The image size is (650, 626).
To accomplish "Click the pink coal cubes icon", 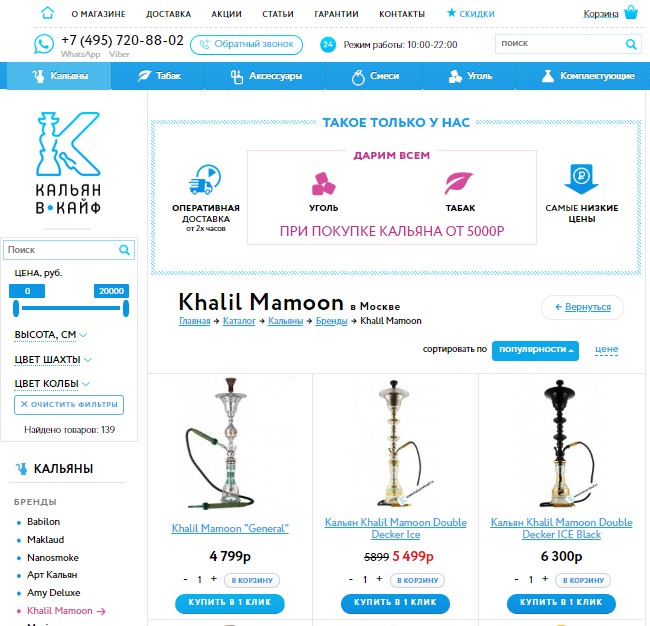I will click(x=323, y=184).
